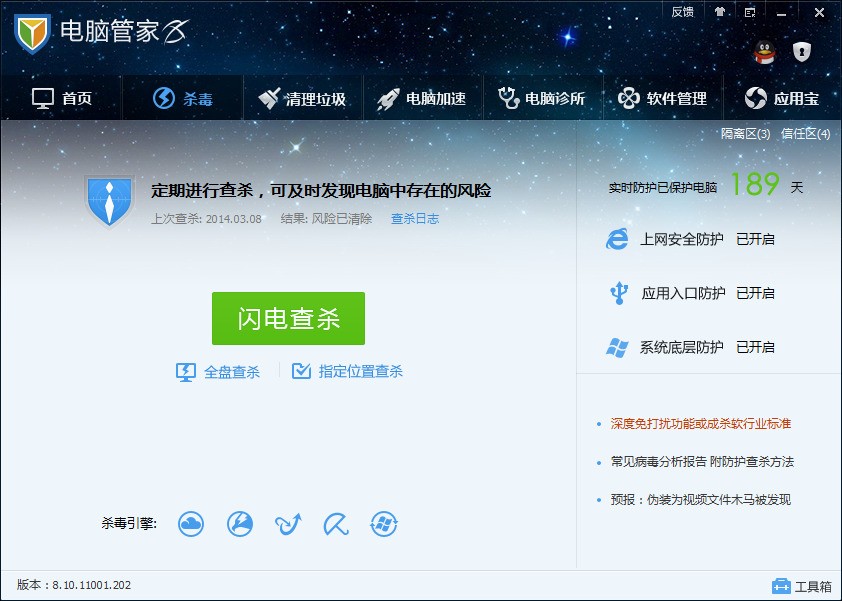
Task: Click the 工具箱 toolbox icon
Action: [x=781, y=586]
